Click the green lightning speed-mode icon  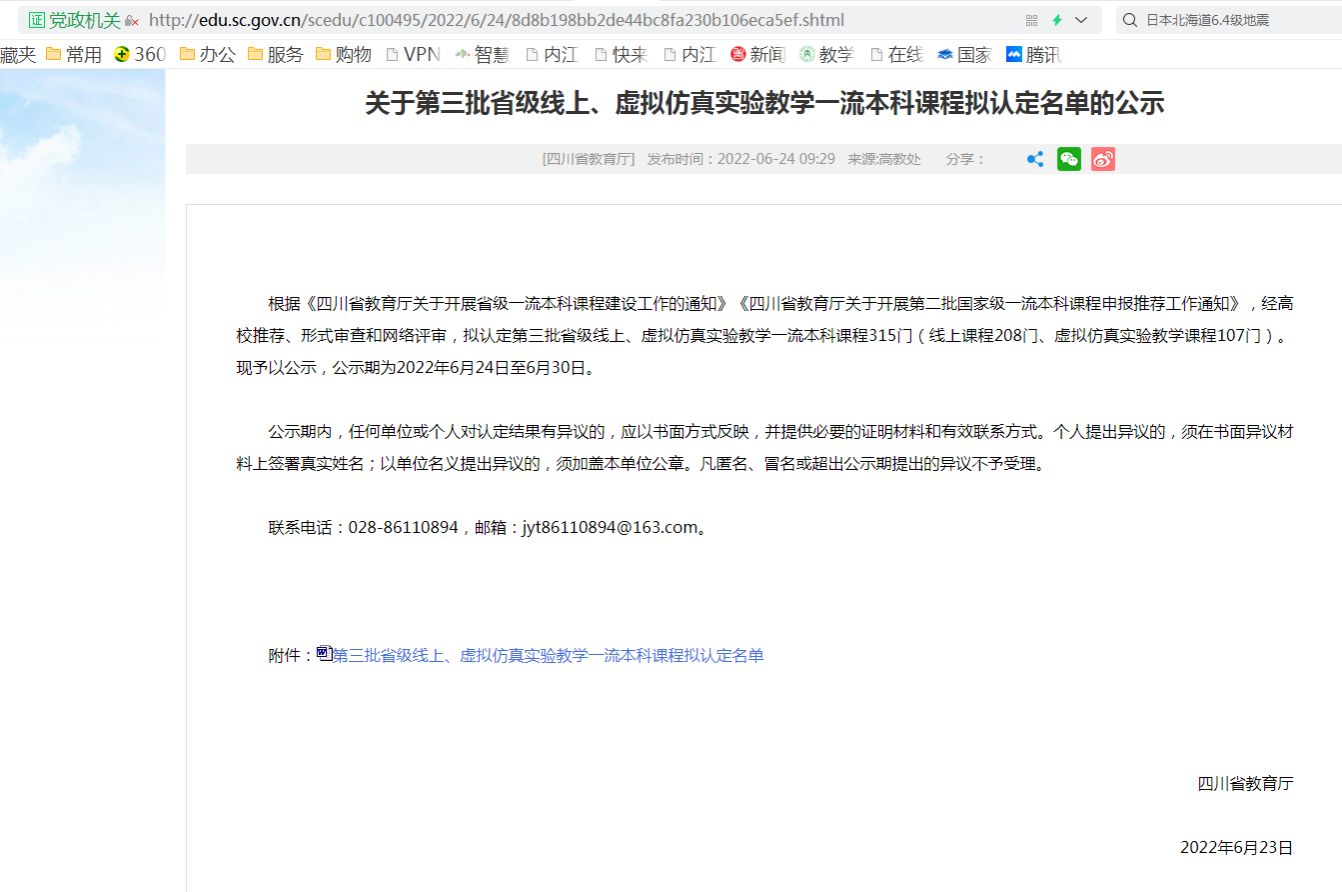(x=1057, y=20)
